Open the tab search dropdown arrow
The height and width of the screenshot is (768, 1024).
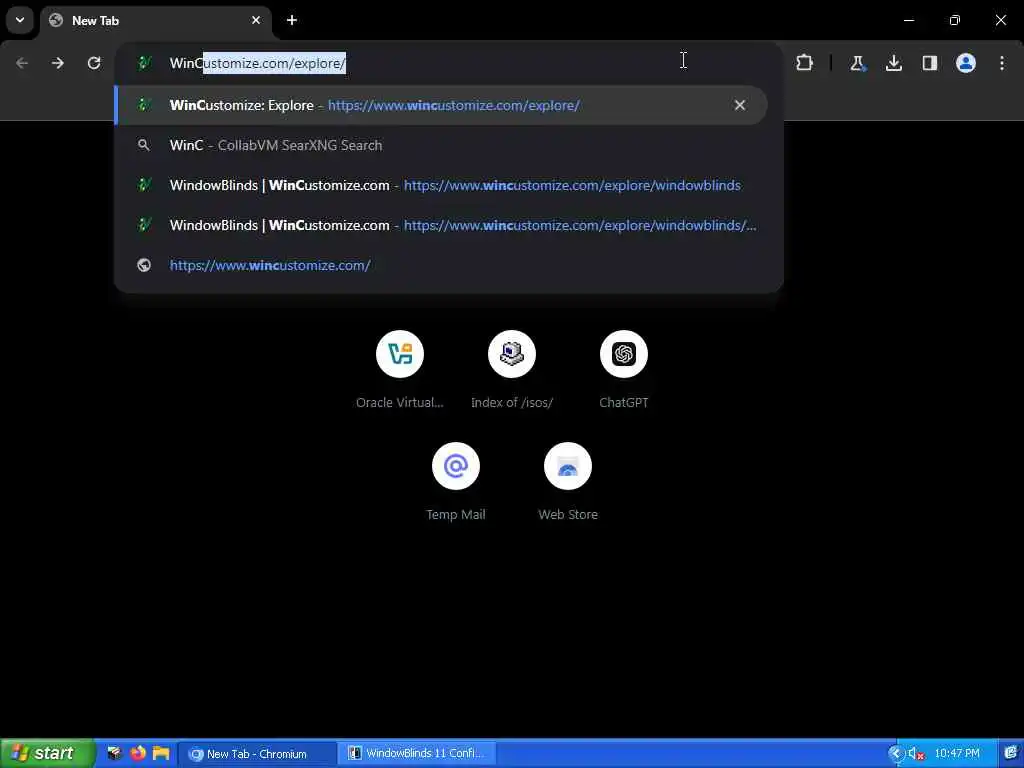(x=20, y=20)
